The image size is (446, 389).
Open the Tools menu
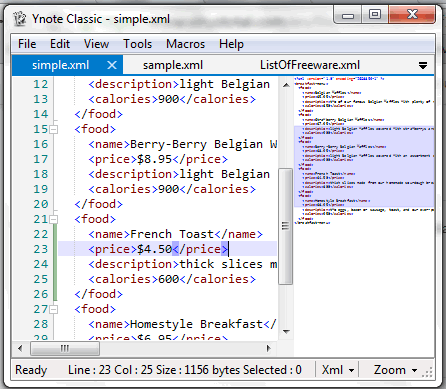137,44
